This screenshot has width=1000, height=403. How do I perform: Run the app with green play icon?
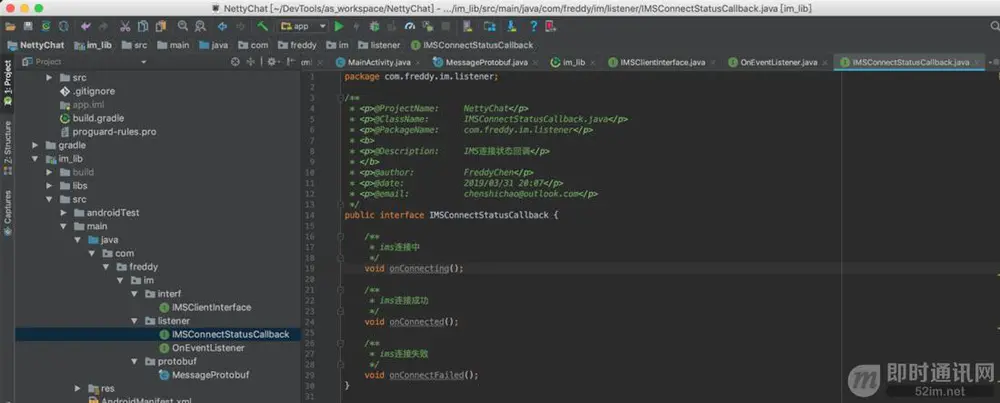coord(339,26)
